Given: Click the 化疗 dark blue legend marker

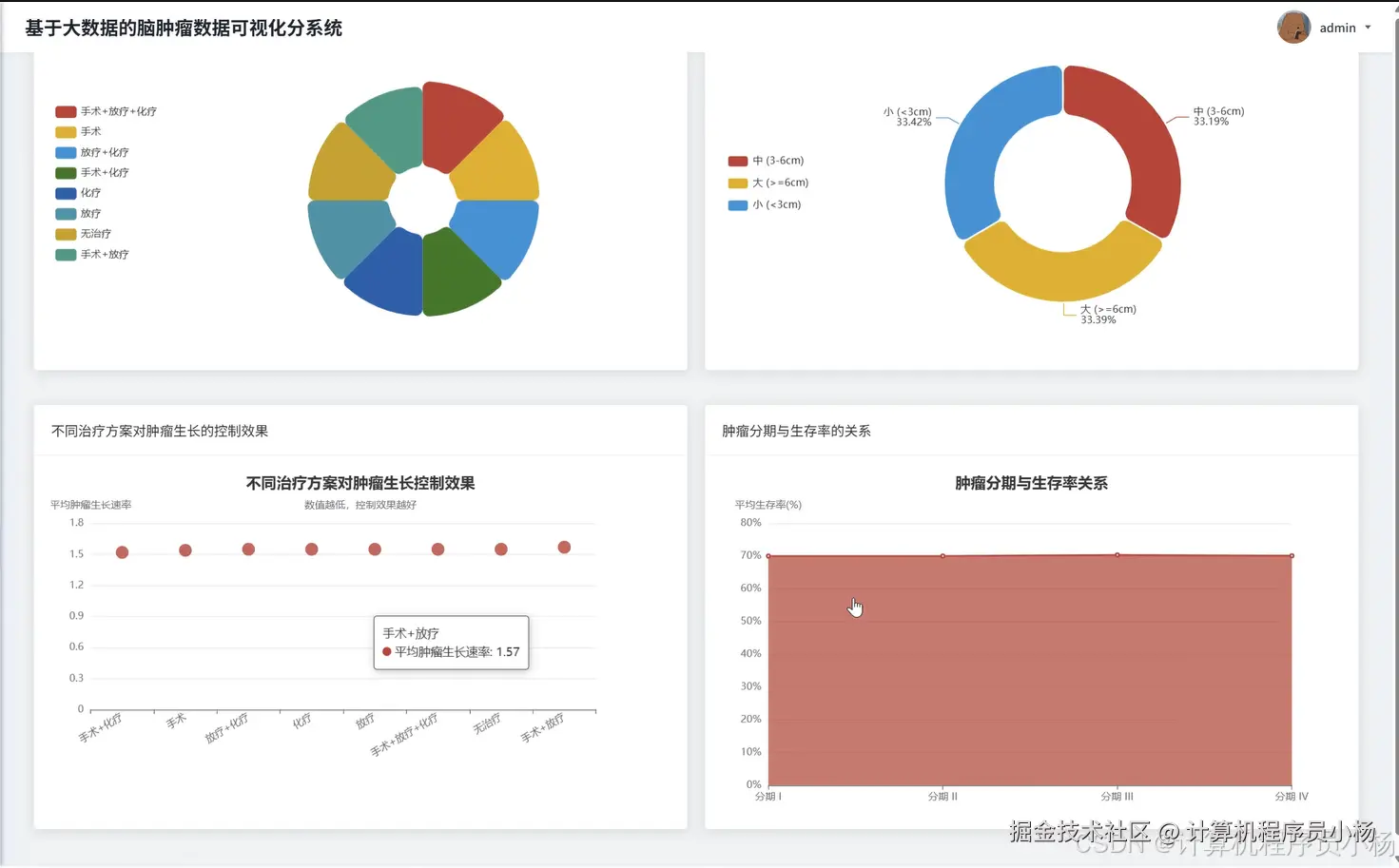Looking at the screenshot, I should 65,192.
